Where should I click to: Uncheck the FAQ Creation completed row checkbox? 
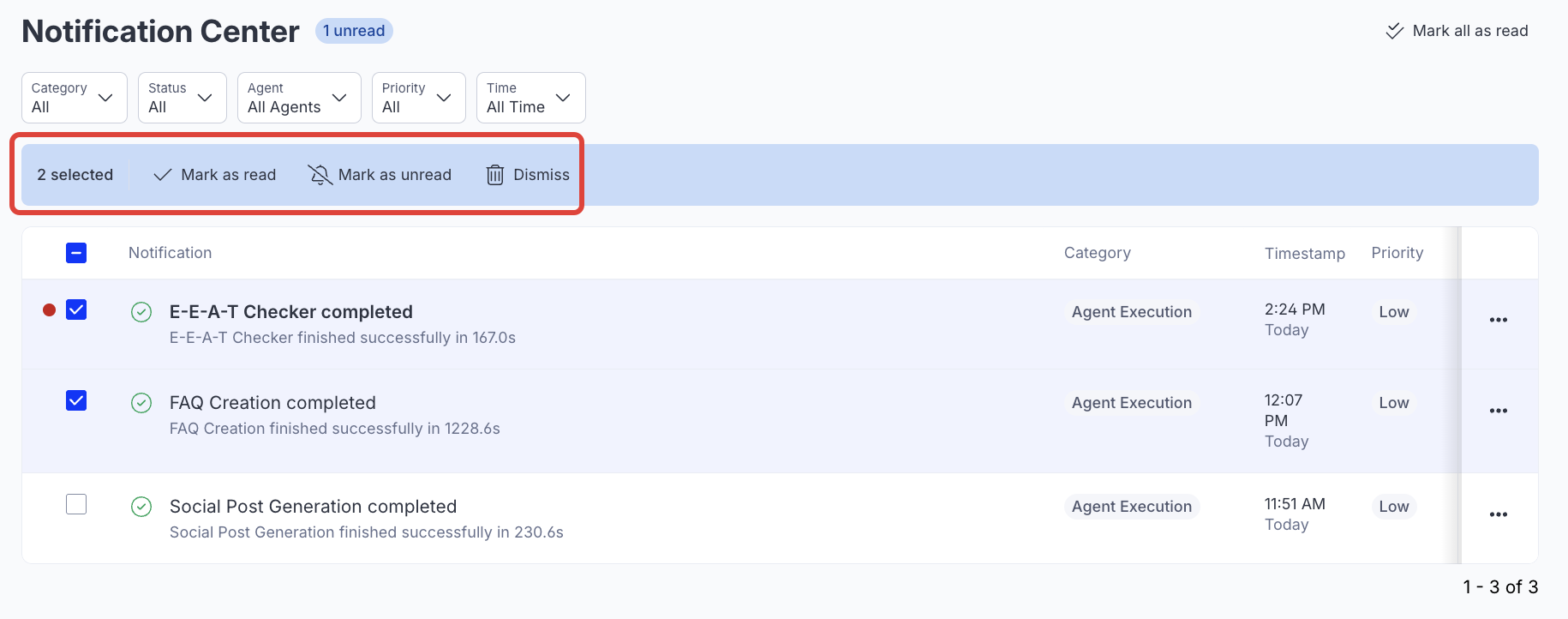point(76,400)
